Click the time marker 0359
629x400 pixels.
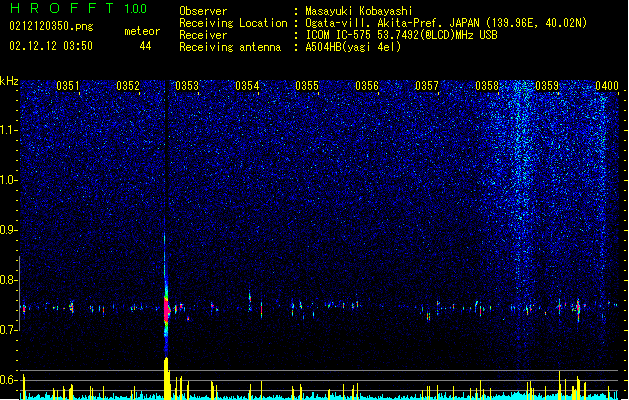pyautogui.click(x=547, y=86)
